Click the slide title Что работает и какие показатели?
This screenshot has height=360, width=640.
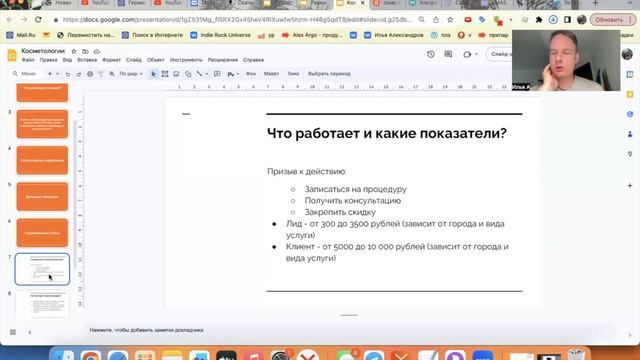[x=387, y=133]
